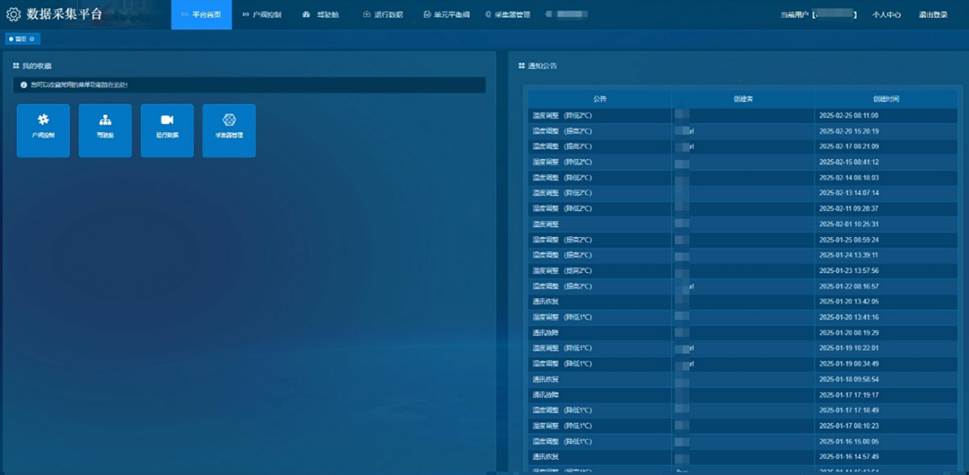Close the 首页 page tag
This screenshot has width=969, height=475.
(32, 39)
